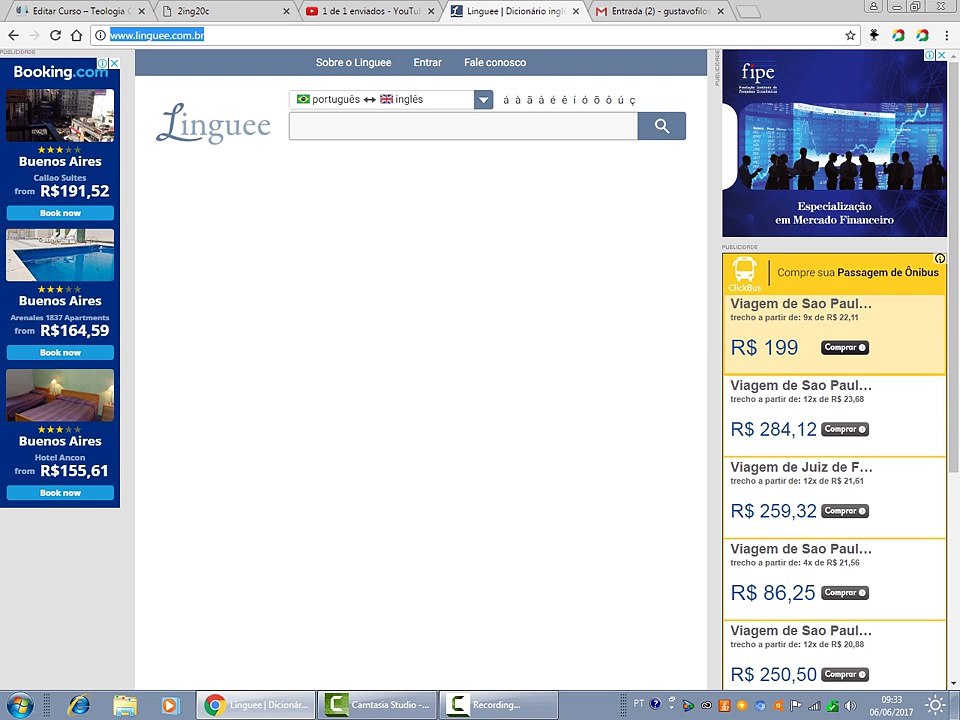Click Comprar for the R$ 199 trip
The image size is (960, 720).
click(x=844, y=348)
